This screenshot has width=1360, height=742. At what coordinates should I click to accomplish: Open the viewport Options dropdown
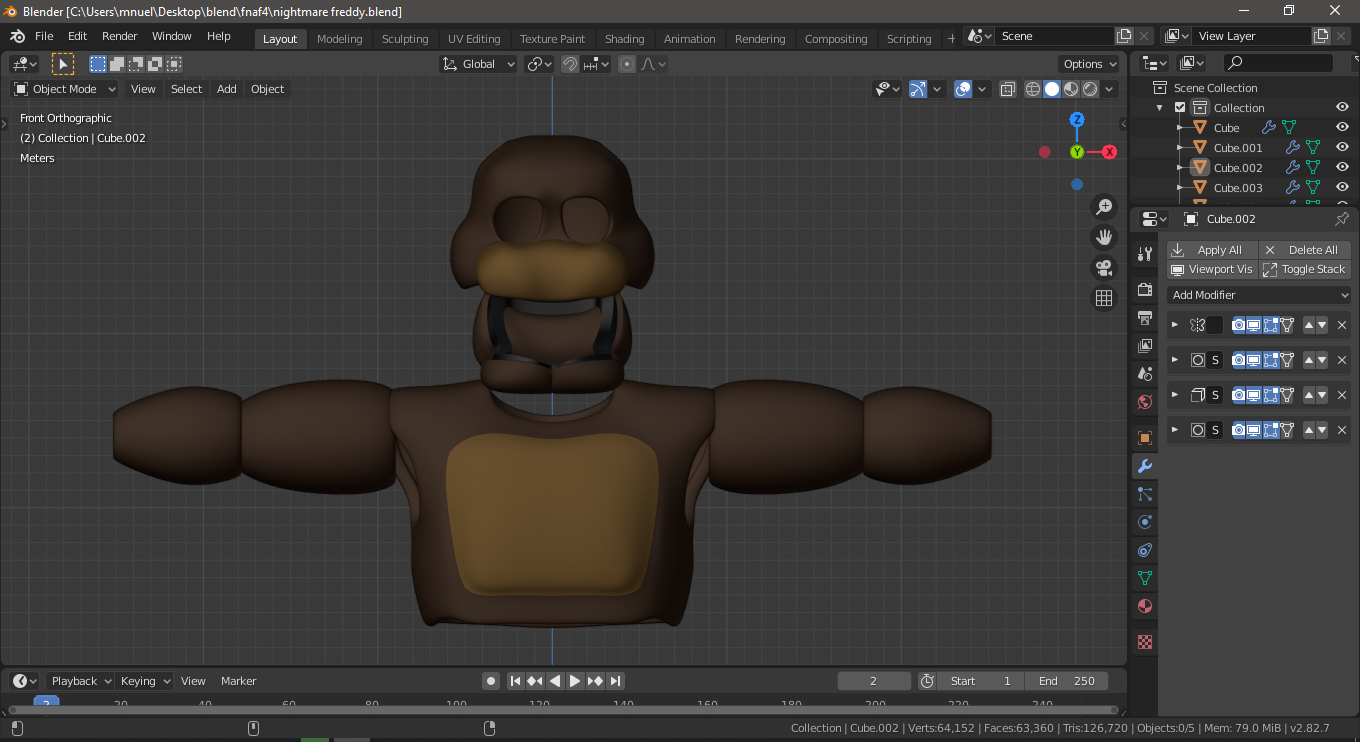pyautogui.click(x=1089, y=64)
